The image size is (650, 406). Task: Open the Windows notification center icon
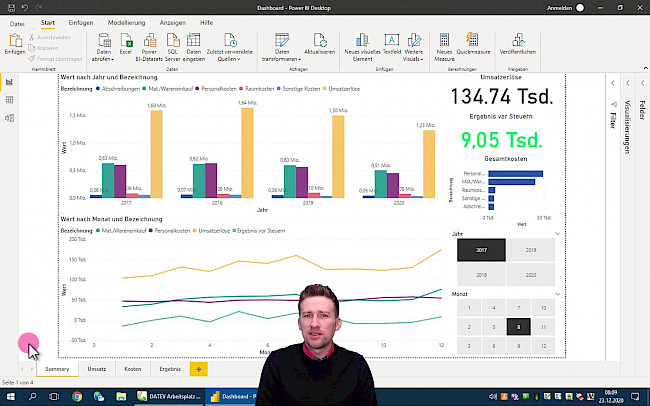pyautogui.click(x=635, y=396)
